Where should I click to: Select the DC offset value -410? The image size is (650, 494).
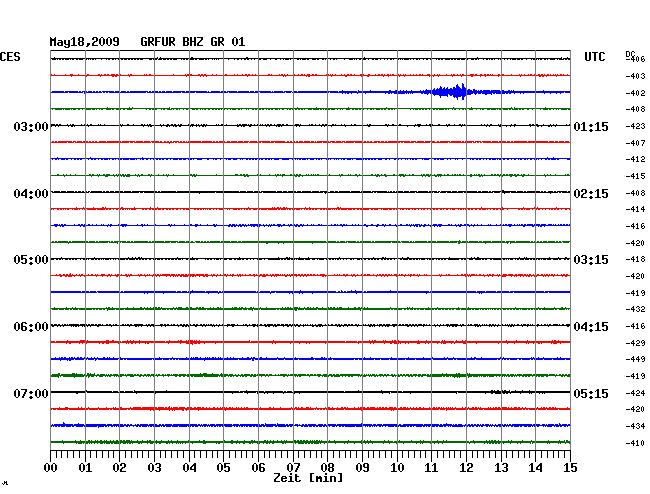(635, 443)
